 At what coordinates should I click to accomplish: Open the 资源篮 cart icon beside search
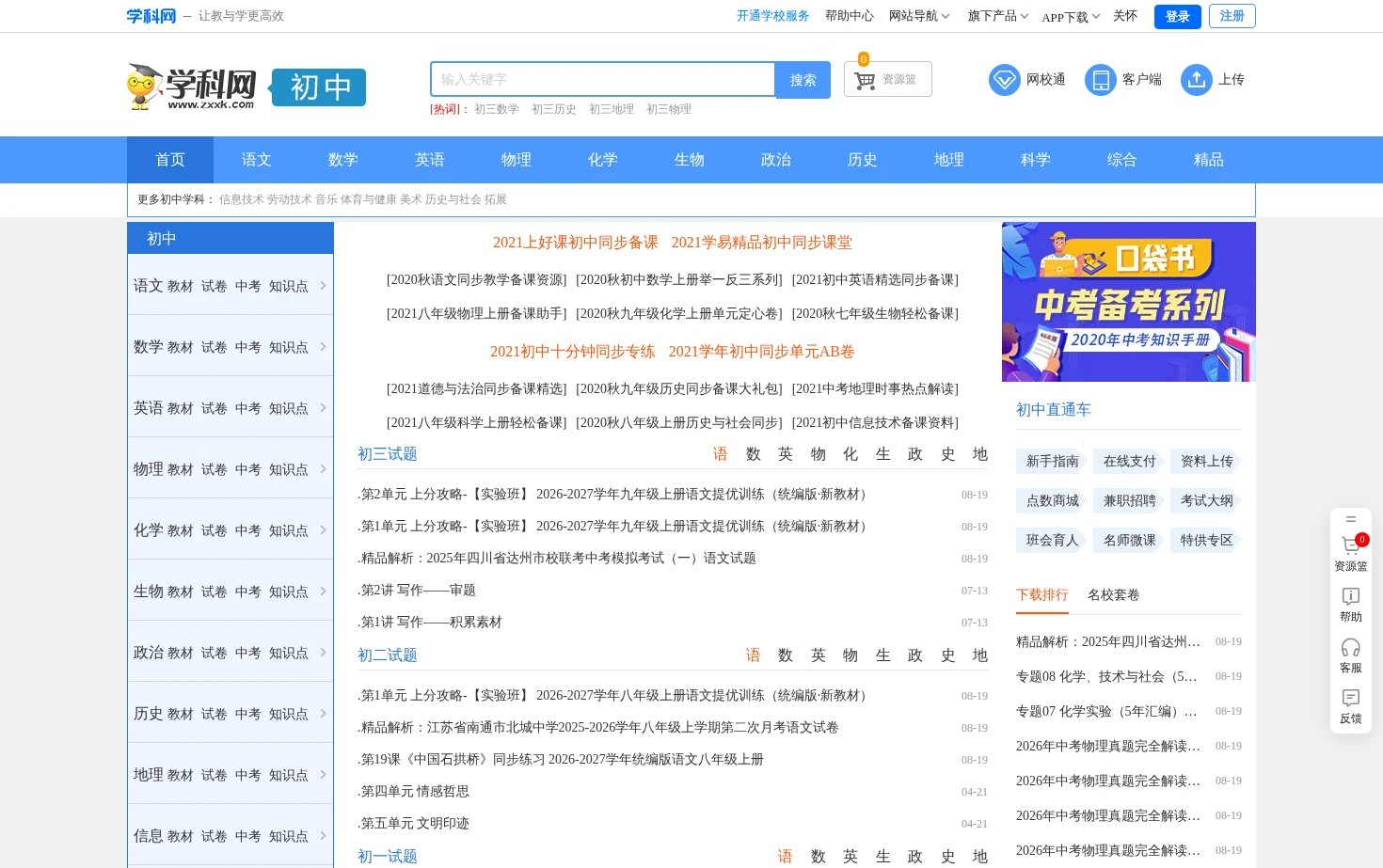865,80
